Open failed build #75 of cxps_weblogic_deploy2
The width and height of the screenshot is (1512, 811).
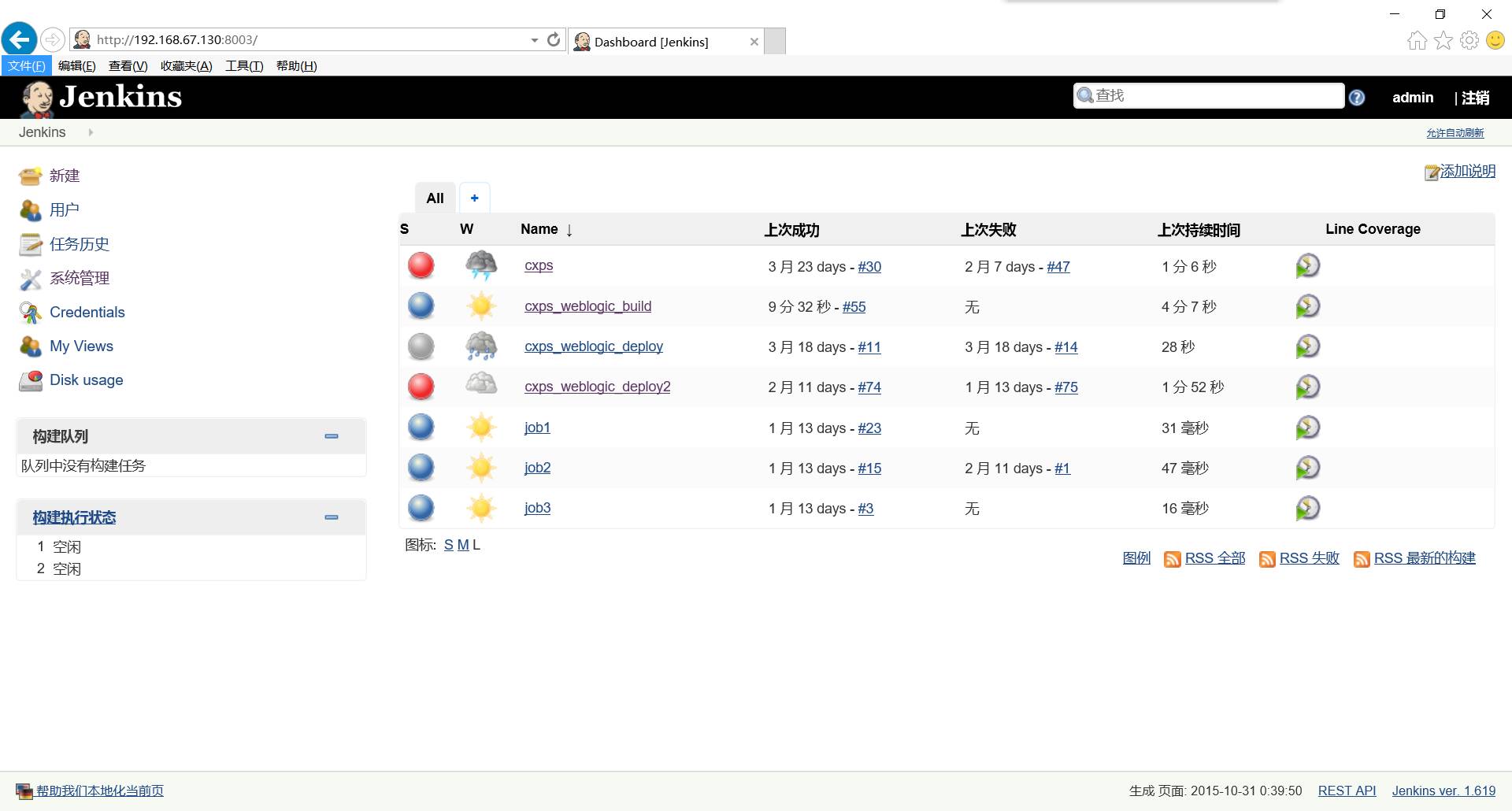(1066, 387)
